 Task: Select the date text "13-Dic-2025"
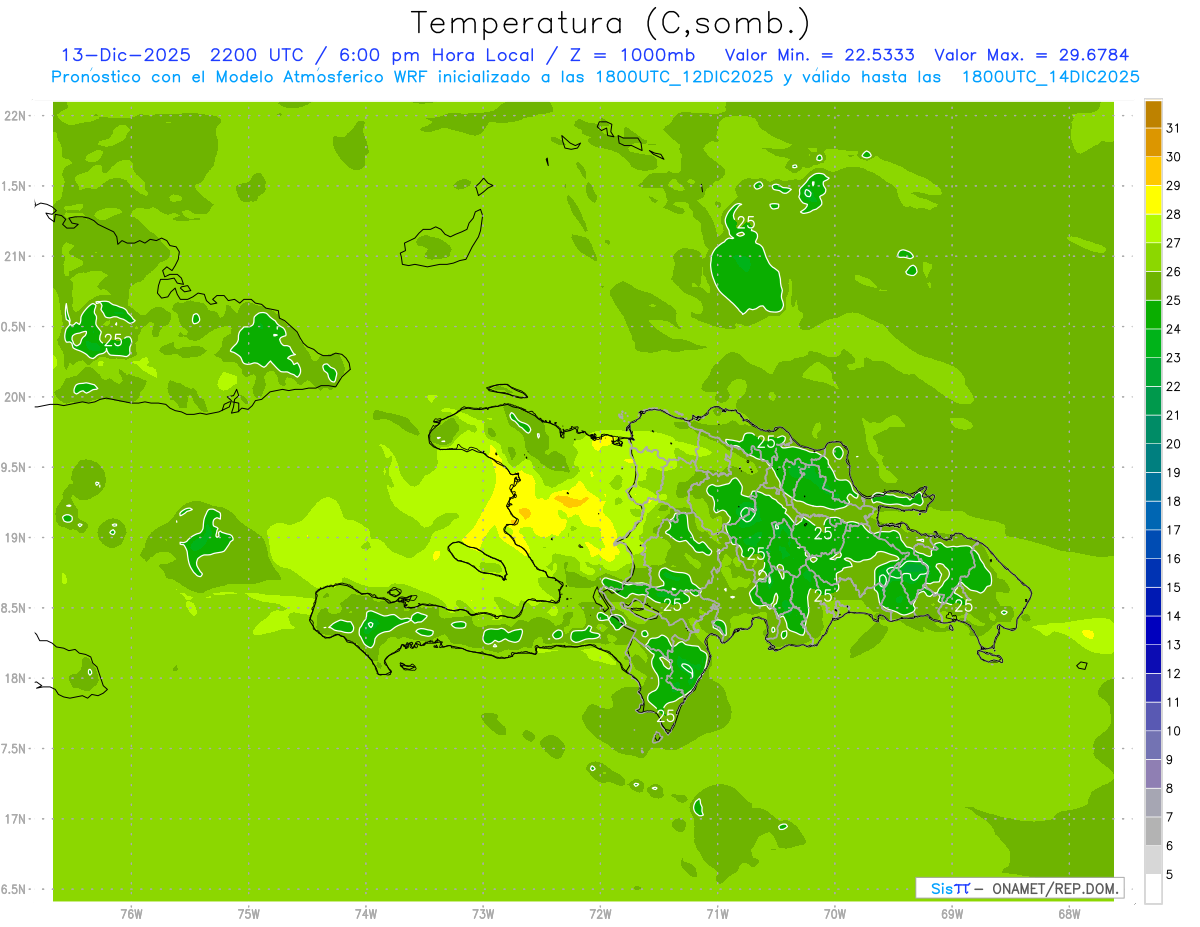click(125, 55)
